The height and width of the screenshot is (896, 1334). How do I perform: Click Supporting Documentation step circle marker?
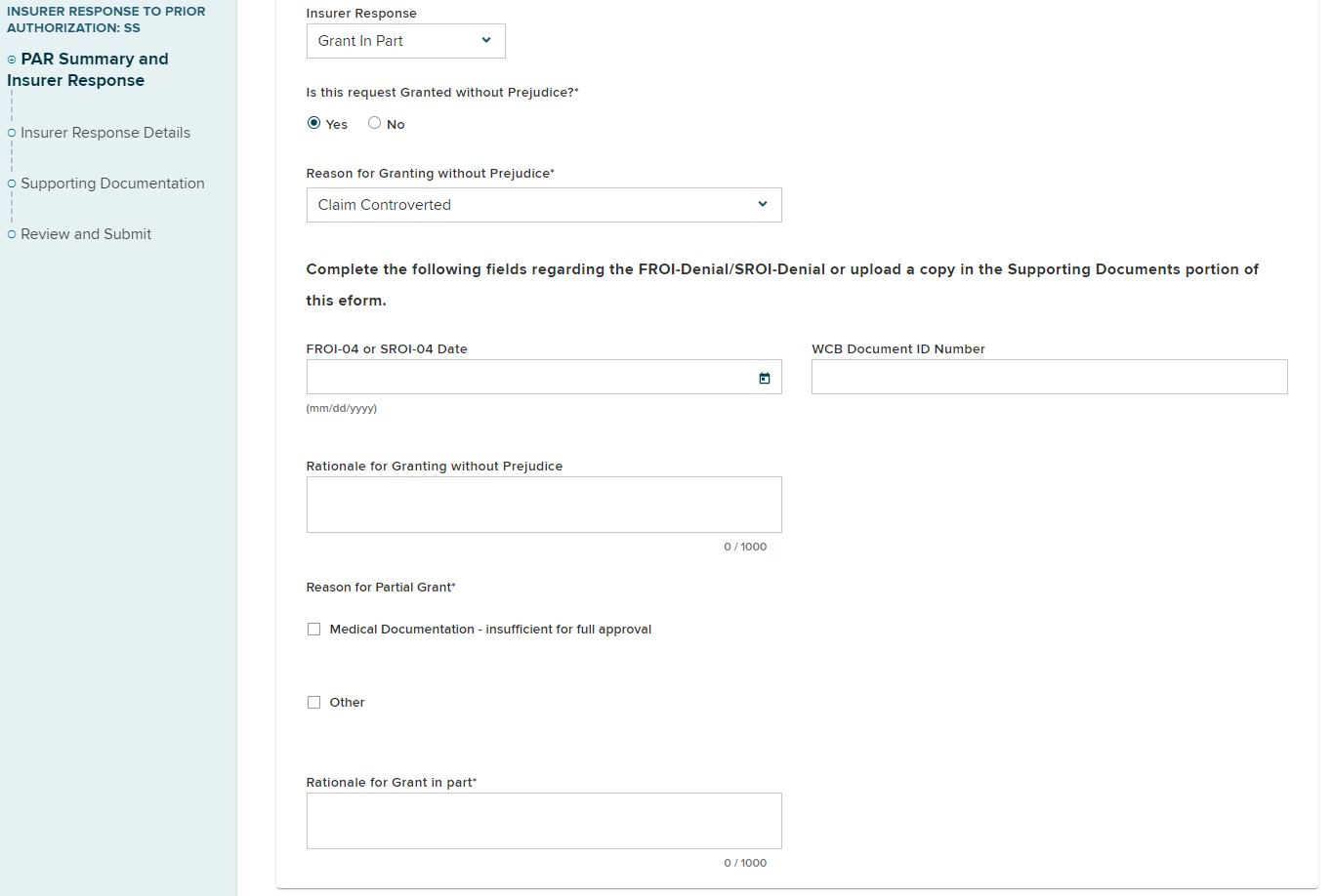coord(12,183)
